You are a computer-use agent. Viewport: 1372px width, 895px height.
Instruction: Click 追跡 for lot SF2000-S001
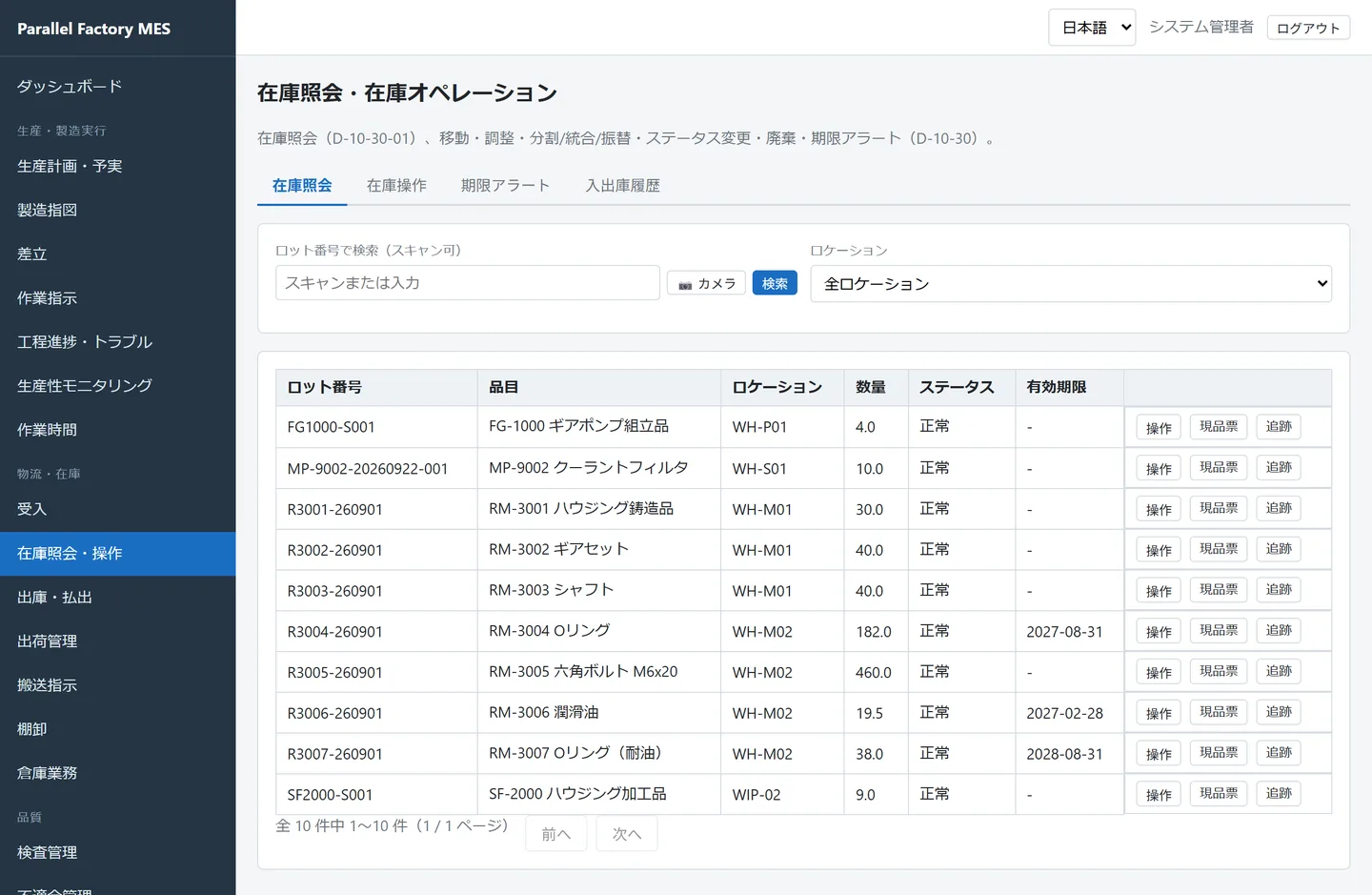pos(1279,794)
